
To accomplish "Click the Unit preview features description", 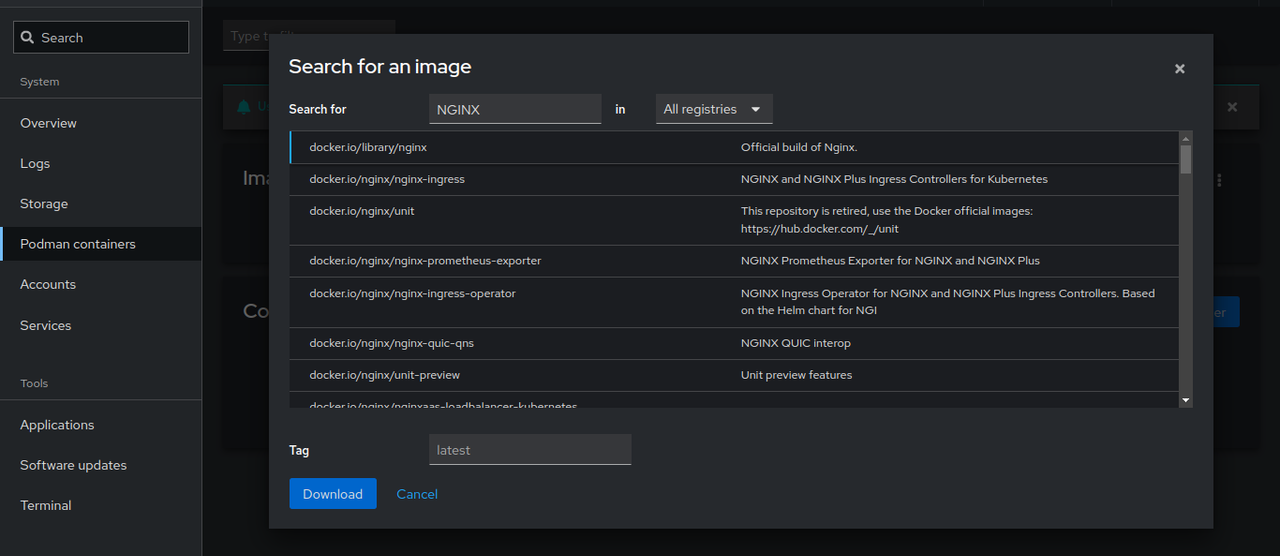I will pyautogui.click(x=796, y=375).
